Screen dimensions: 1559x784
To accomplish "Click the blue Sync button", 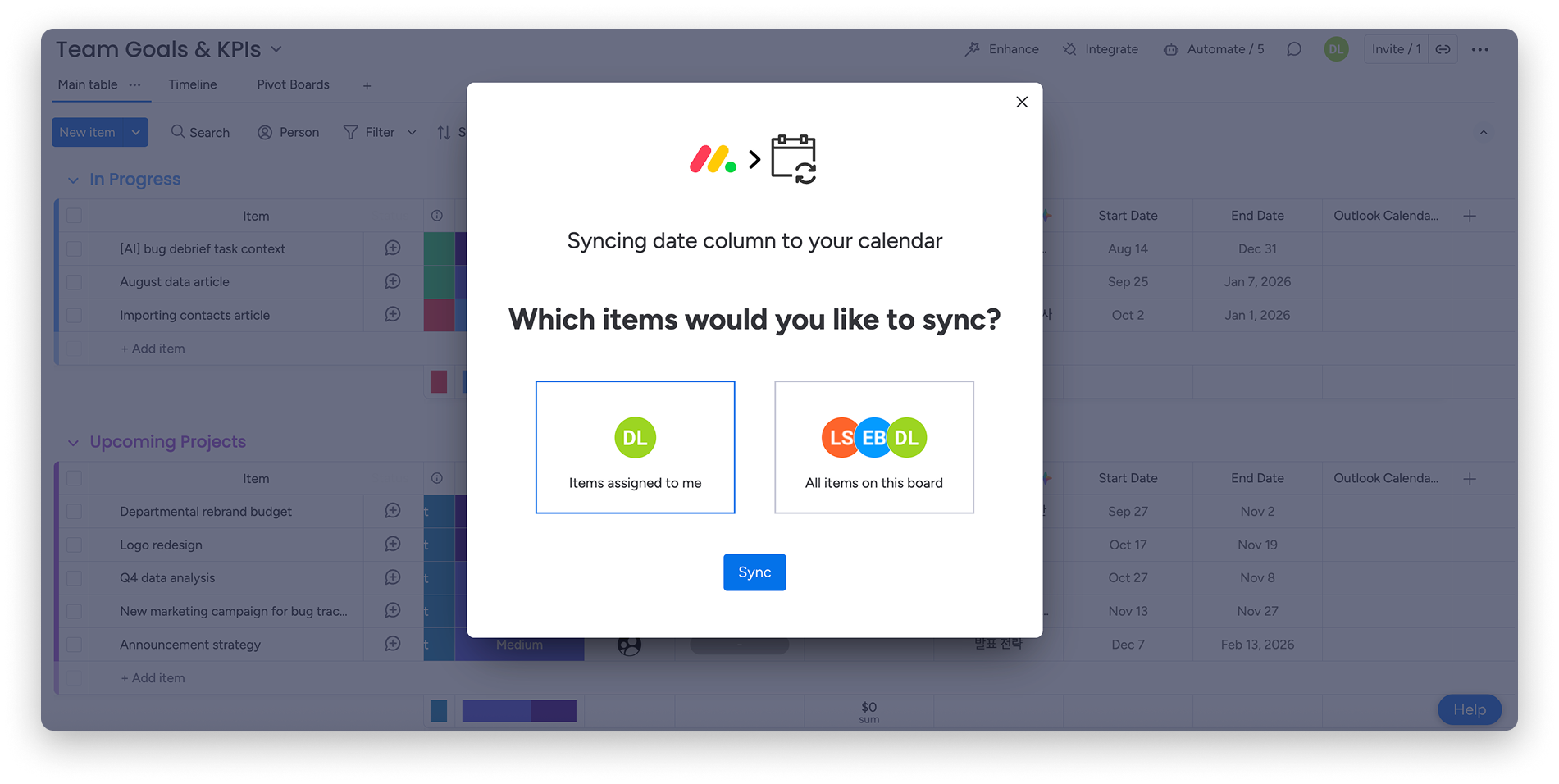I will (754, 572).
